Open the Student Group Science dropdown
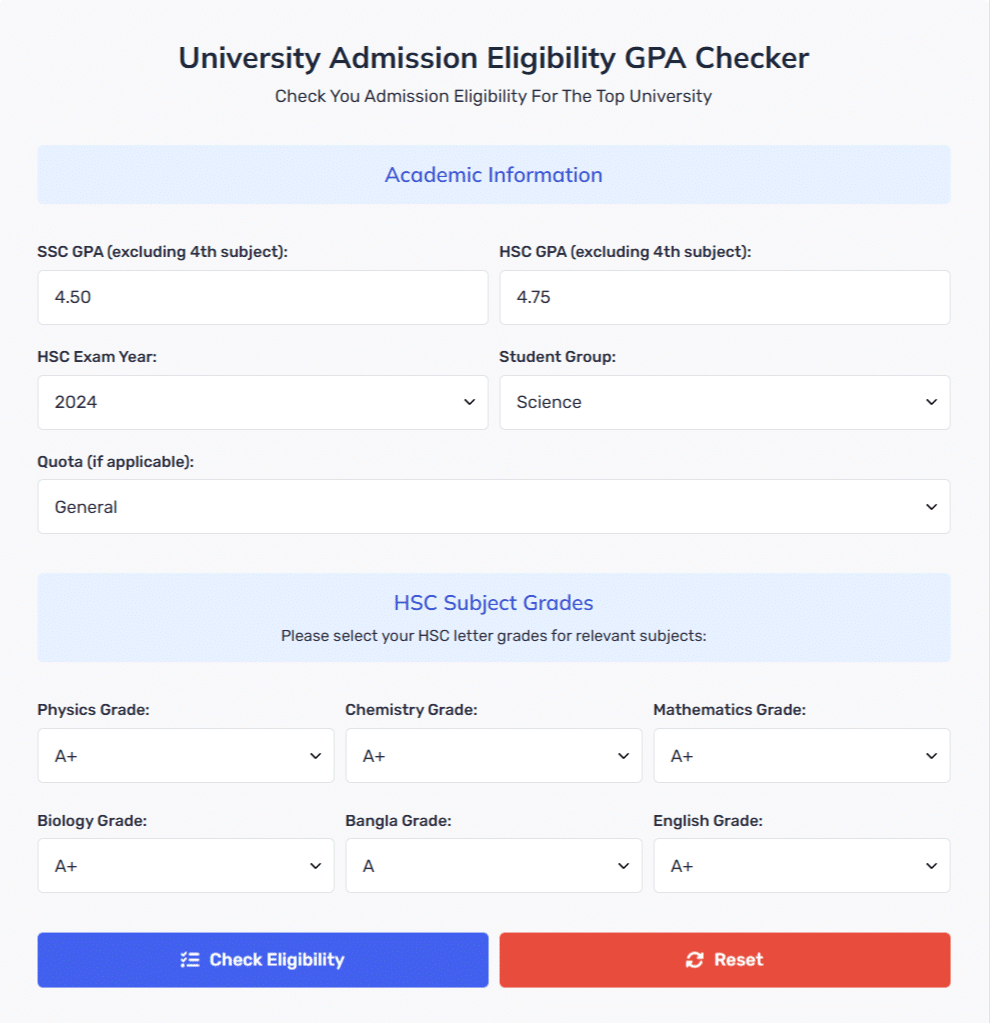Viewport: 990px width, 1023px height. tap(725, 402)
